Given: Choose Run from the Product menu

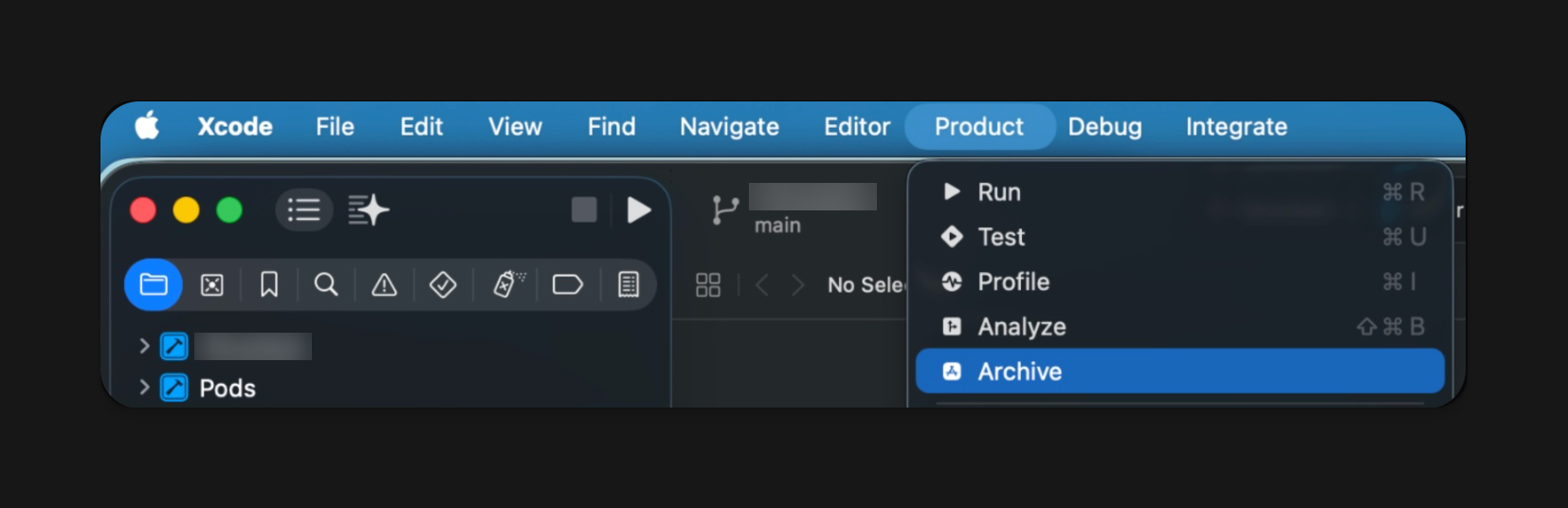Looking at the screenshot, I should [1179, 191].
